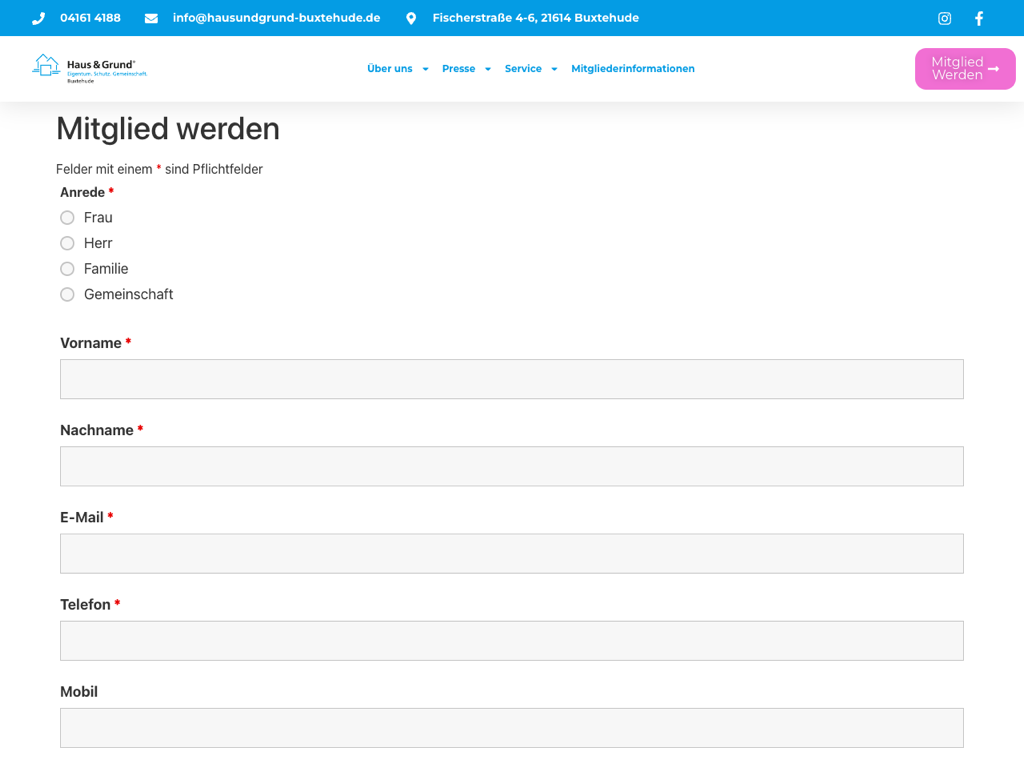
Task: Focus the E-Mail input field
Action: coord(512,554)
